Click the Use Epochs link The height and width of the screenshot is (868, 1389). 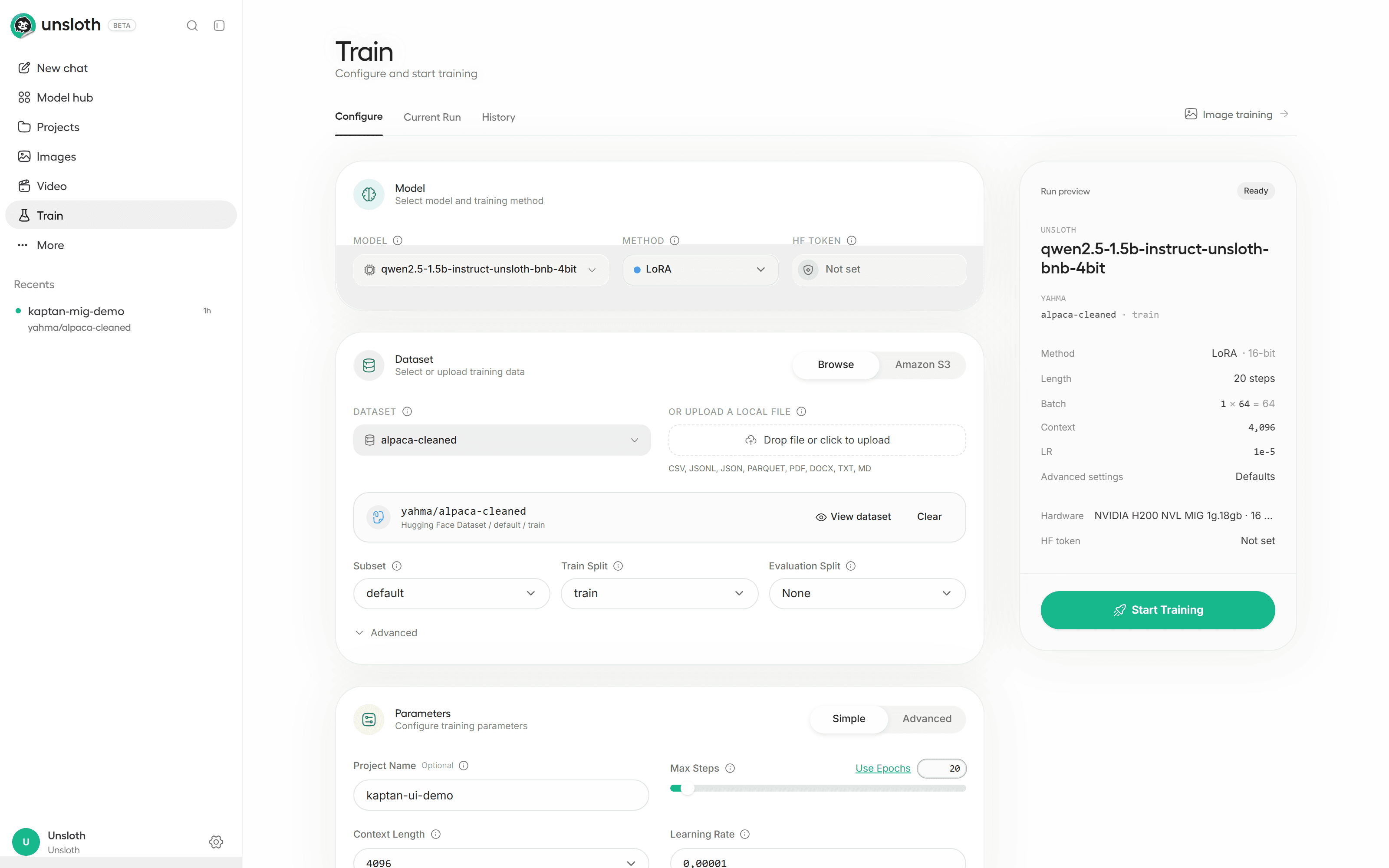(882, 768)
